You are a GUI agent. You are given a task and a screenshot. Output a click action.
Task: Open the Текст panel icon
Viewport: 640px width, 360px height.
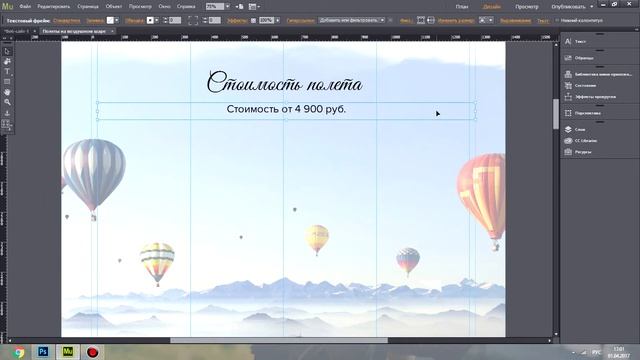click(x=568, y=41)
